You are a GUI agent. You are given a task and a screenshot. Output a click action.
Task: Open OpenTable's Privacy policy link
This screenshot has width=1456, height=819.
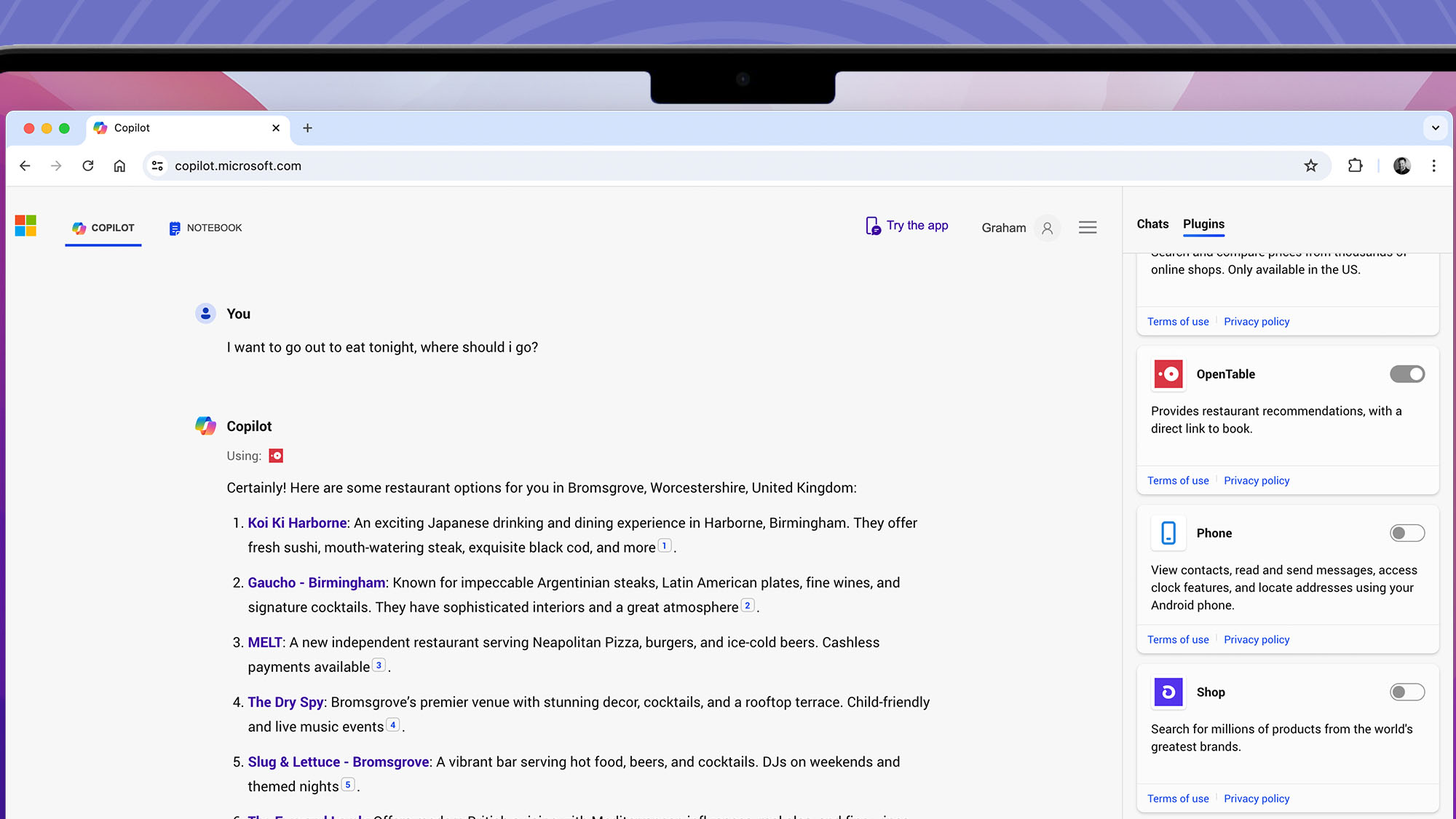(1257, 480)
